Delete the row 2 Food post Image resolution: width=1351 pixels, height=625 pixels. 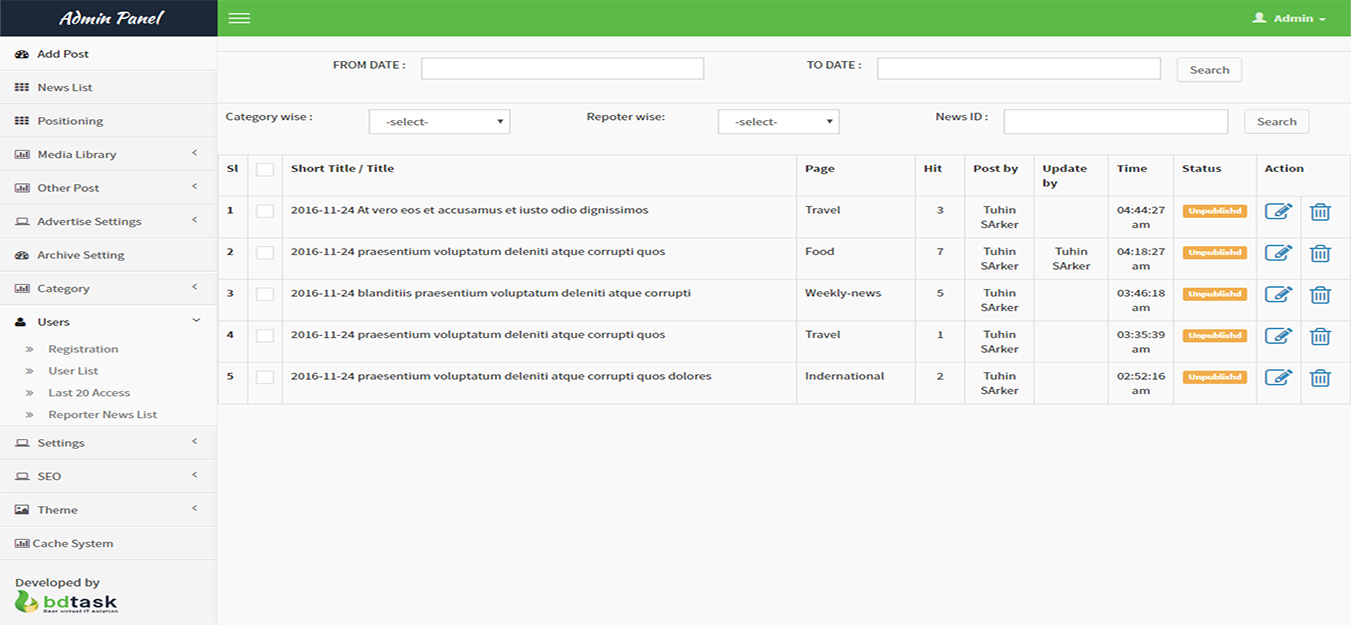(1320, 253)
